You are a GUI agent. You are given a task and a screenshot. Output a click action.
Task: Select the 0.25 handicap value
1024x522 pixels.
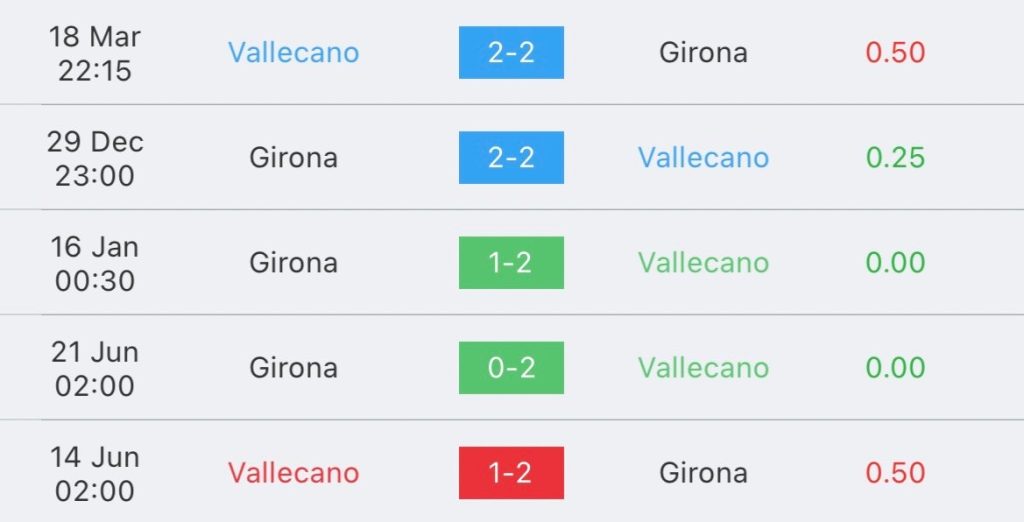(x=895, y=157)
